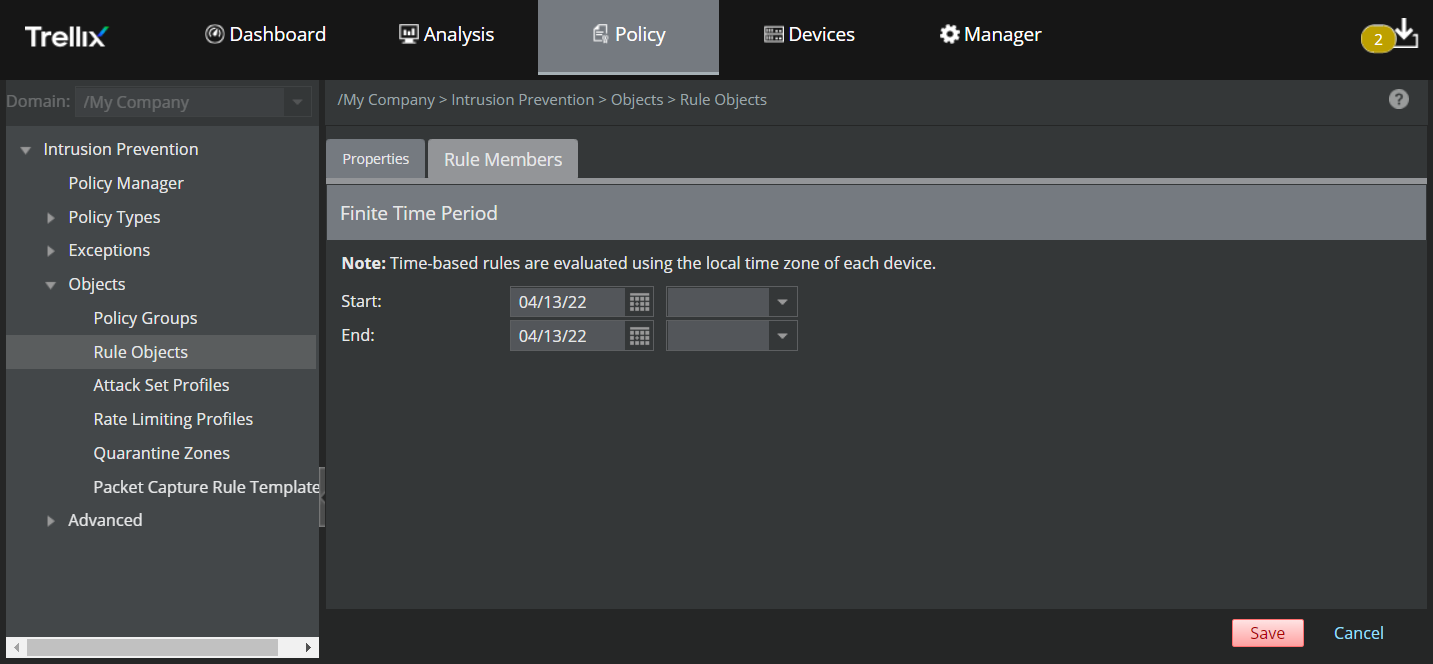
Task: Click the help question mark icon
Action: (1399, 99)
